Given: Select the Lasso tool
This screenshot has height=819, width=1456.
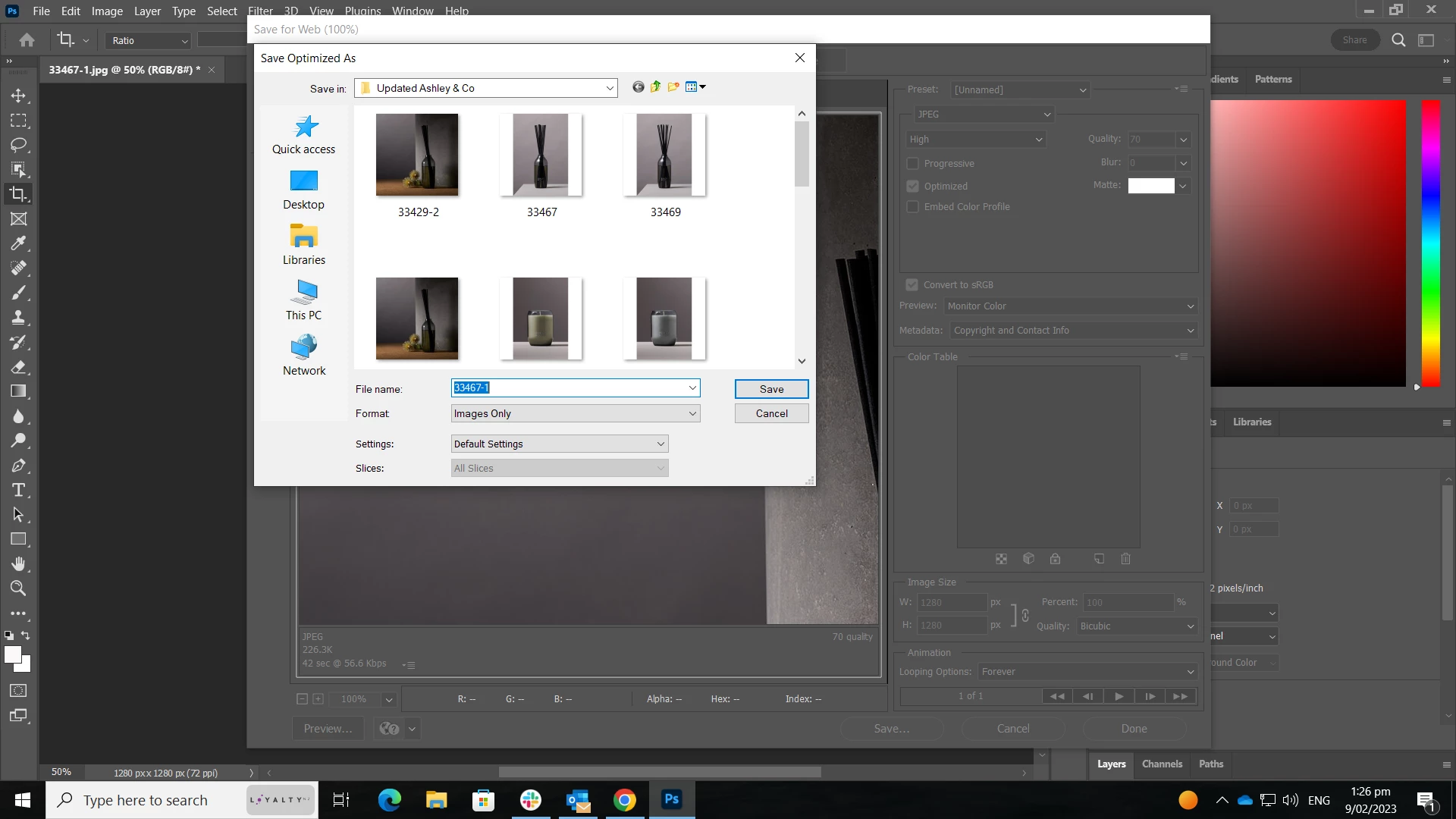Looking at the screenshot, I should [x=18, y=145].
